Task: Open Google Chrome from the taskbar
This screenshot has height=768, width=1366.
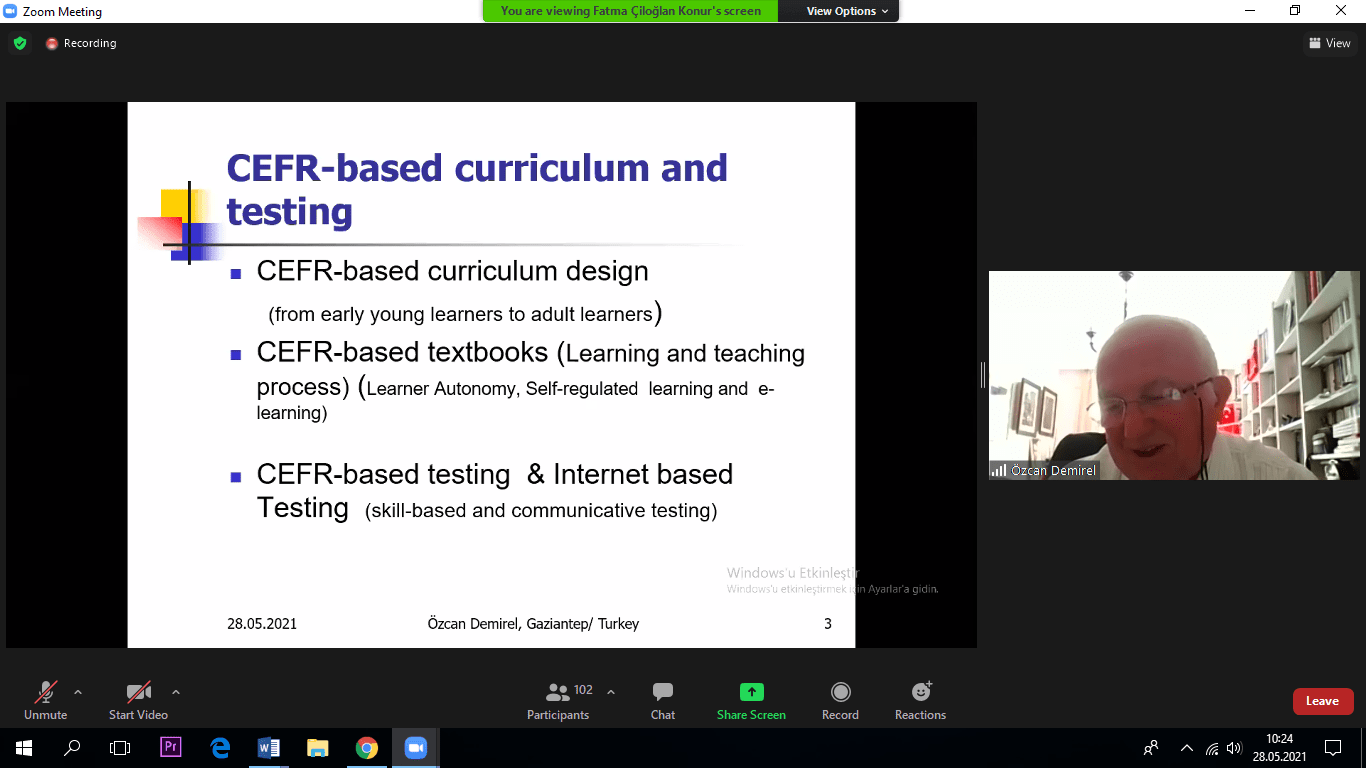Action: [367, 748]
